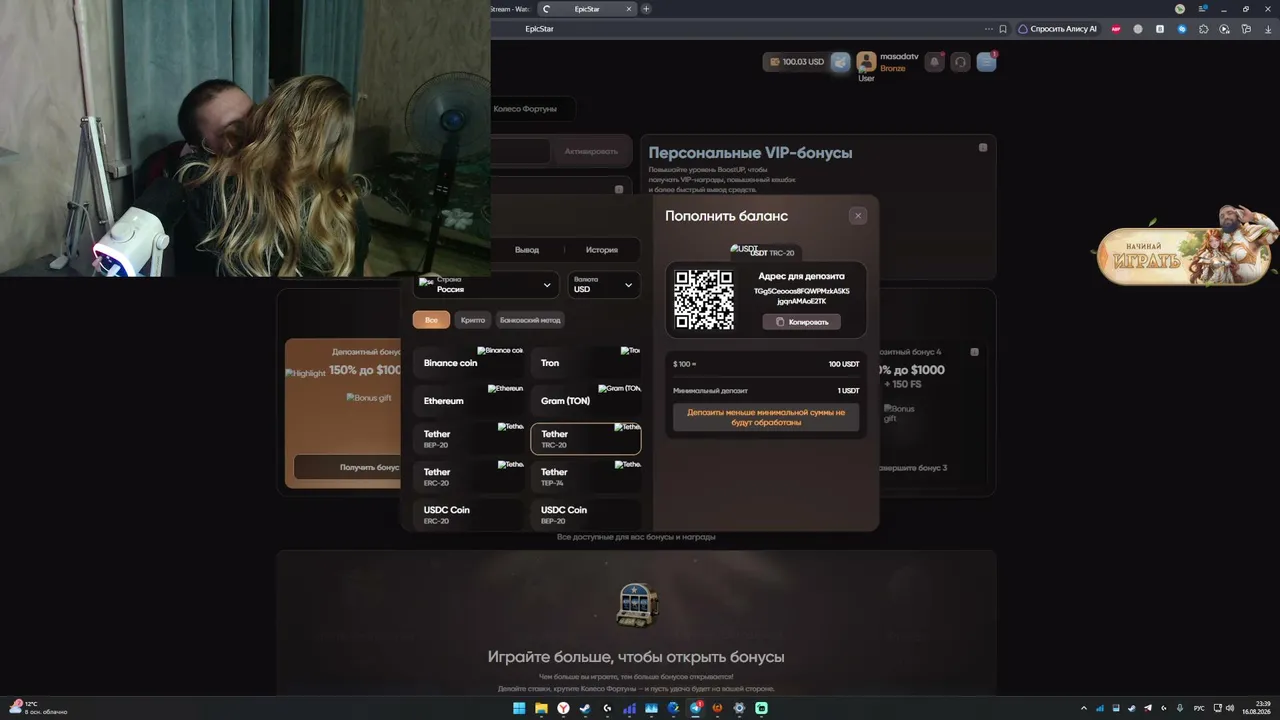The height and width of the screenshot is (720, 1280).
Task: Open the masadatv user avatar
Action: click(x=866, y=62)
